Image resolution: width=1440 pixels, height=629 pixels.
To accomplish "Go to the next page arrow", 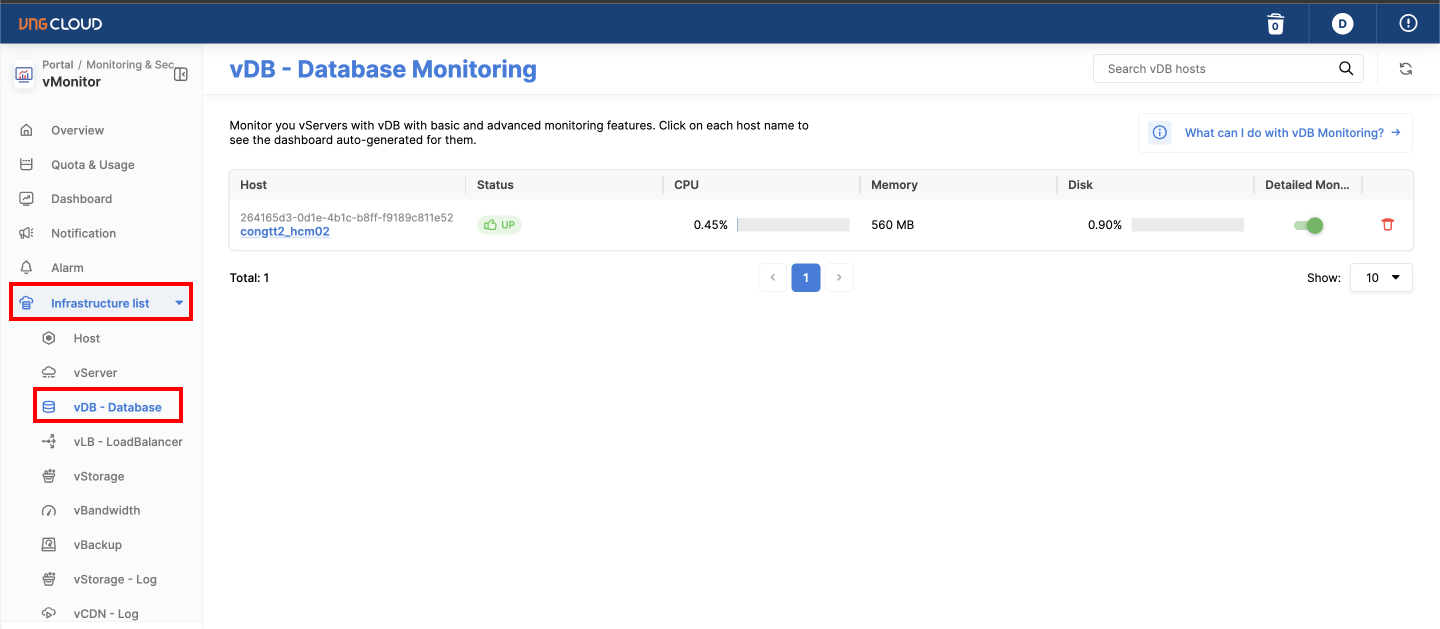I will click(839, 278).
